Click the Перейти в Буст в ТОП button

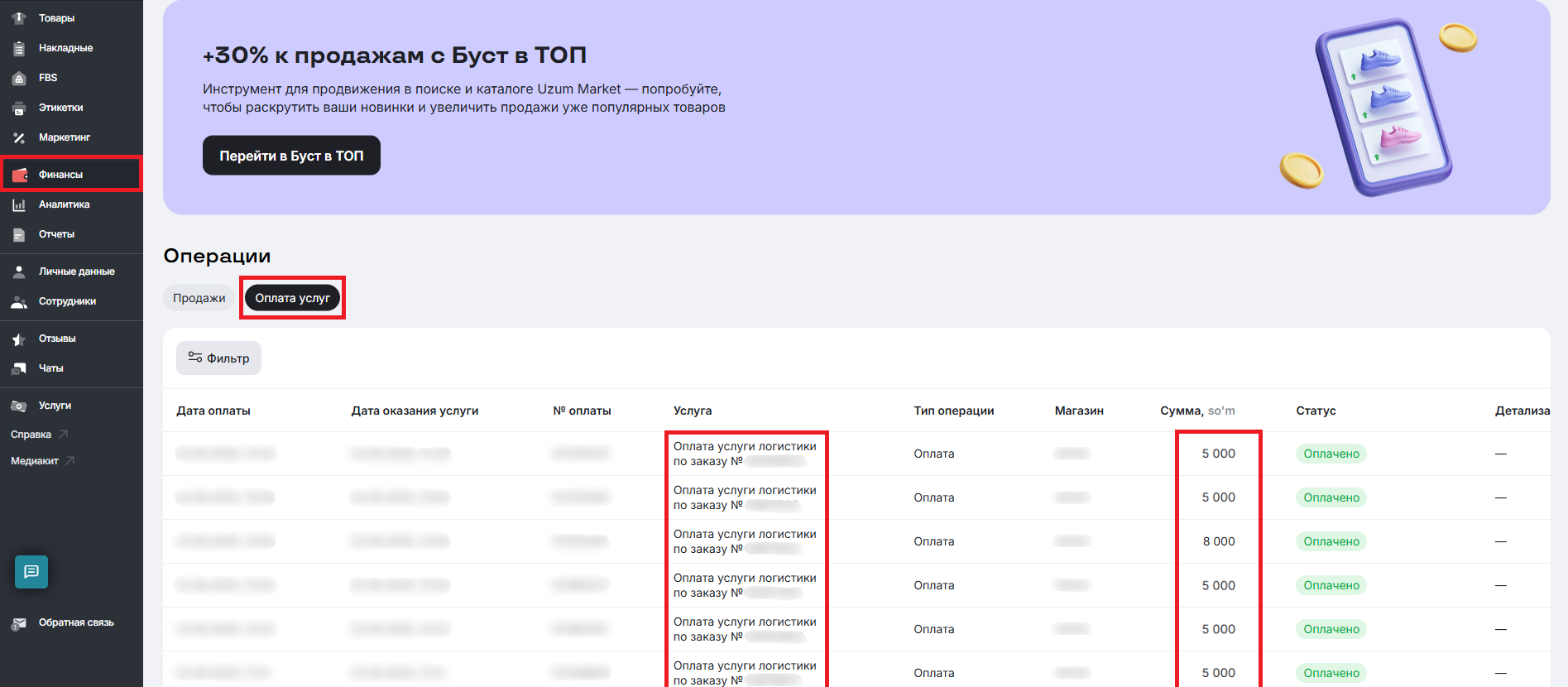point(291,156)
